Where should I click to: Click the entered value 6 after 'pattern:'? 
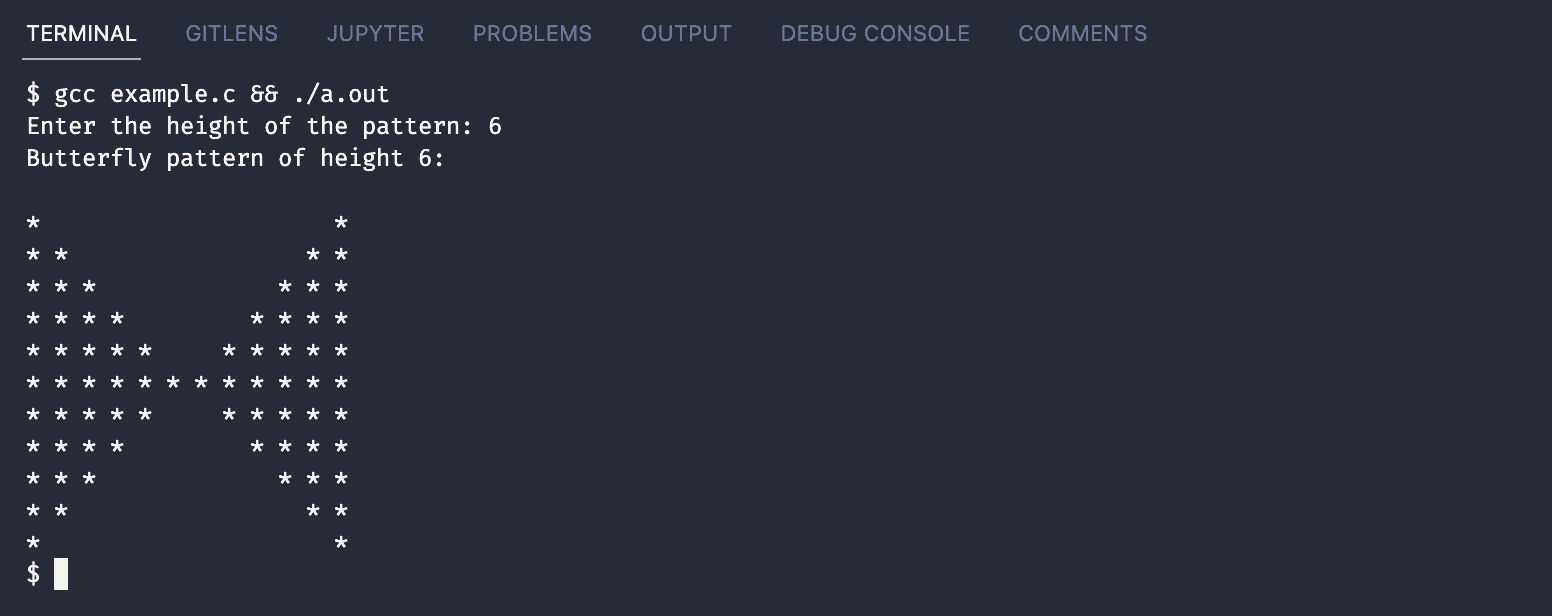pos(495,126)
